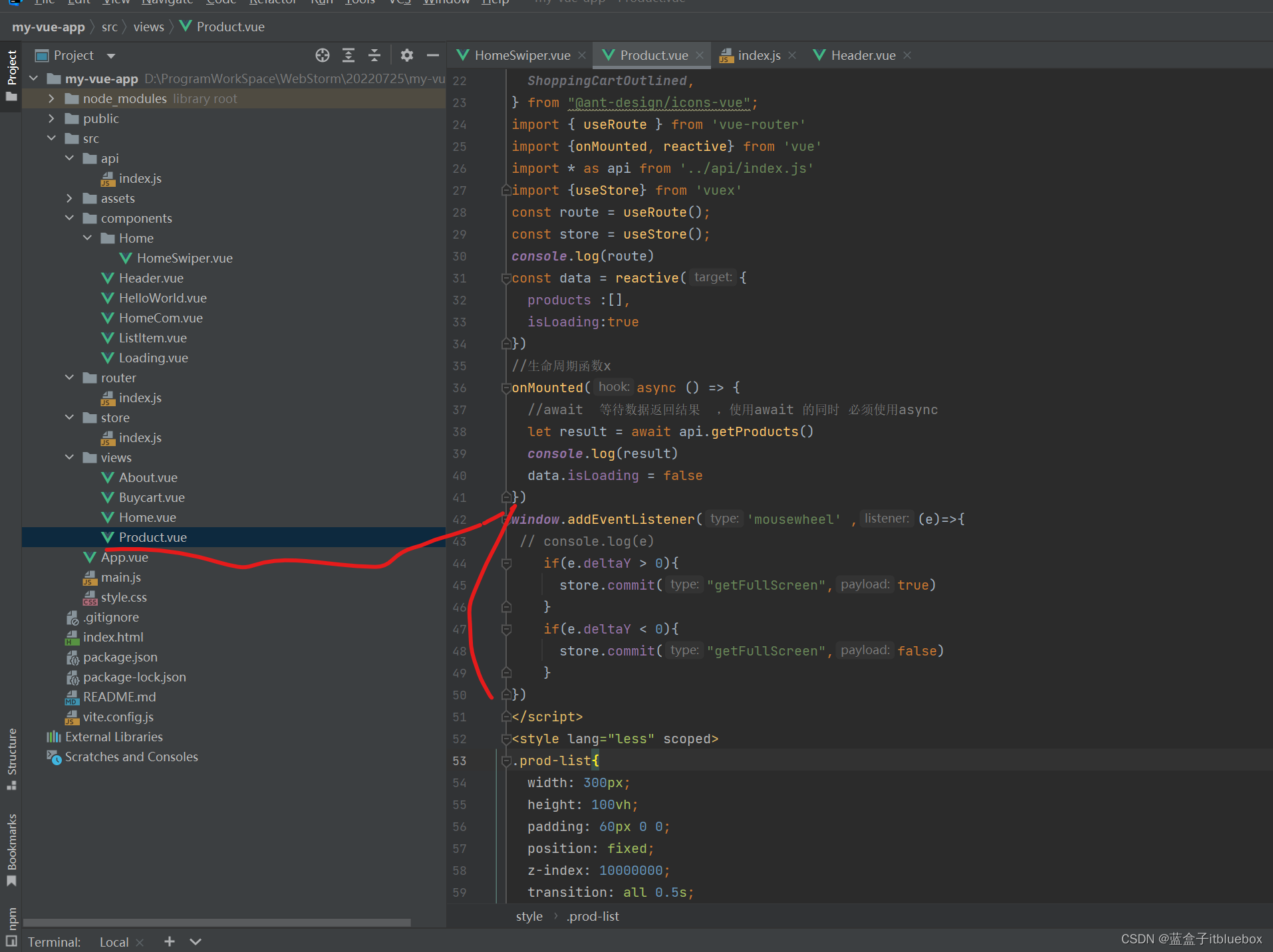Open the npm side tool window
The image size is (1273, 952).
pos(11,926)
